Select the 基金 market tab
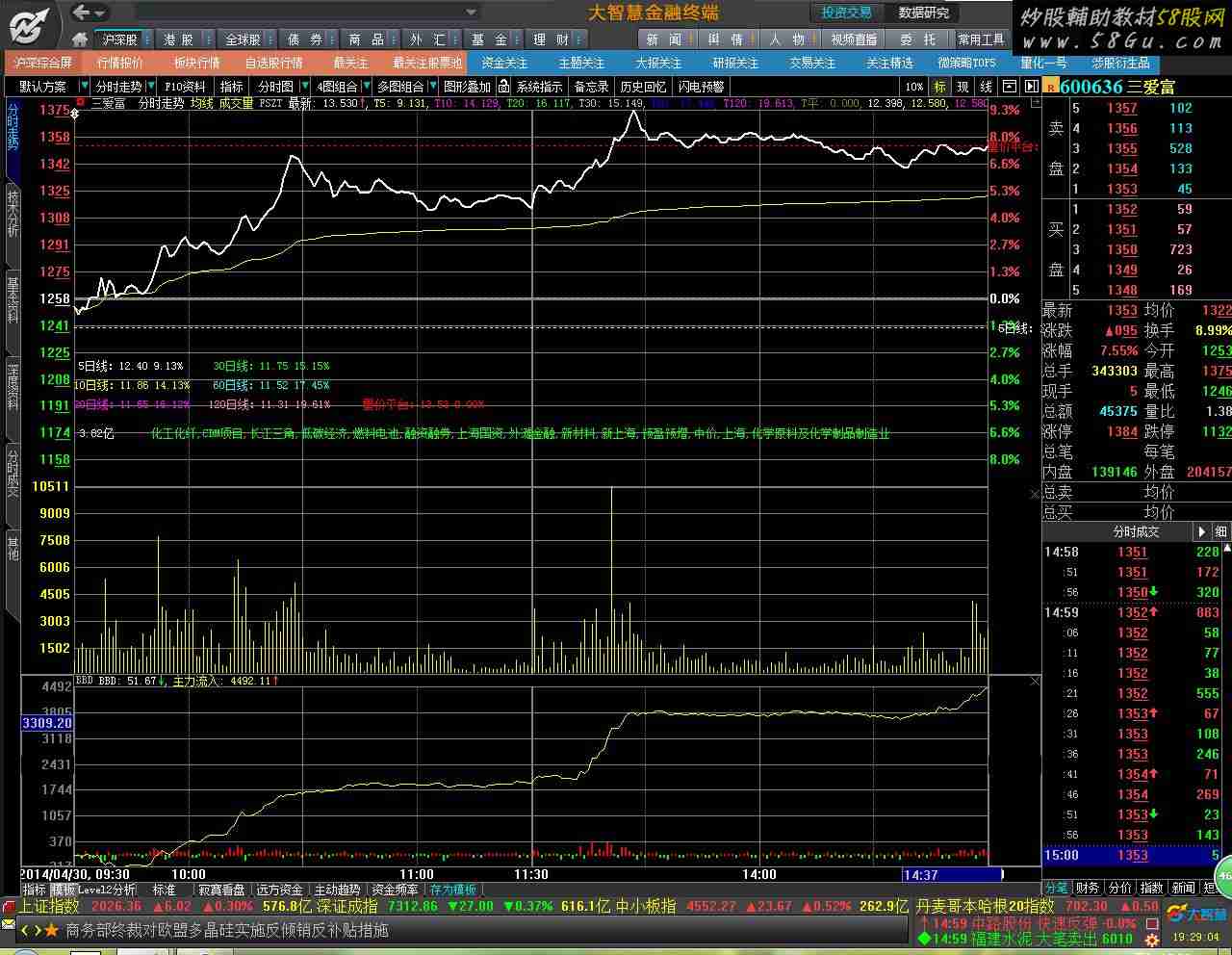The height and width of the screenshot is (955, 1232). 489,39
